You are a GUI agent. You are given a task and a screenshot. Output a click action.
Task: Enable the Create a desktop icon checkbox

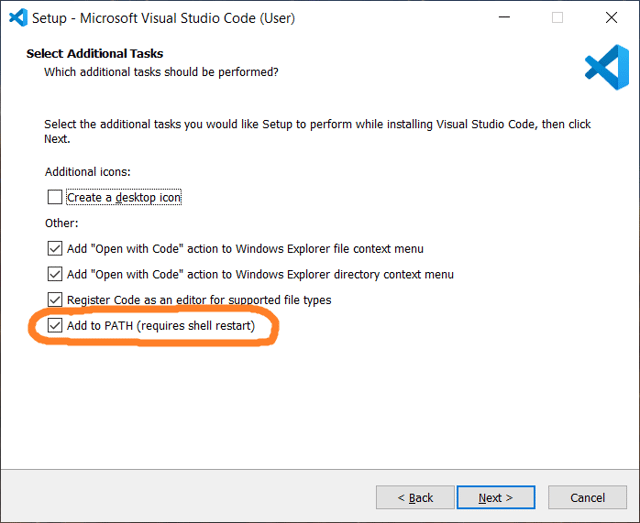click(x=55, y=198)
